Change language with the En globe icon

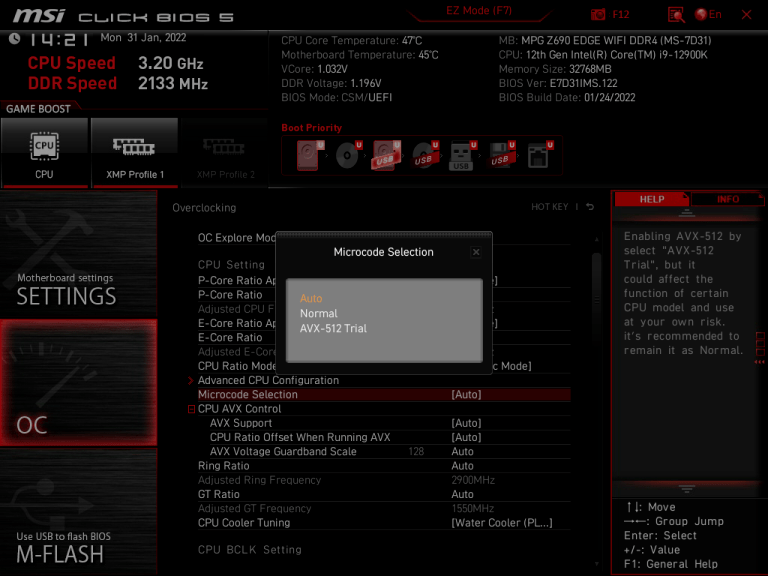point(709,14)
